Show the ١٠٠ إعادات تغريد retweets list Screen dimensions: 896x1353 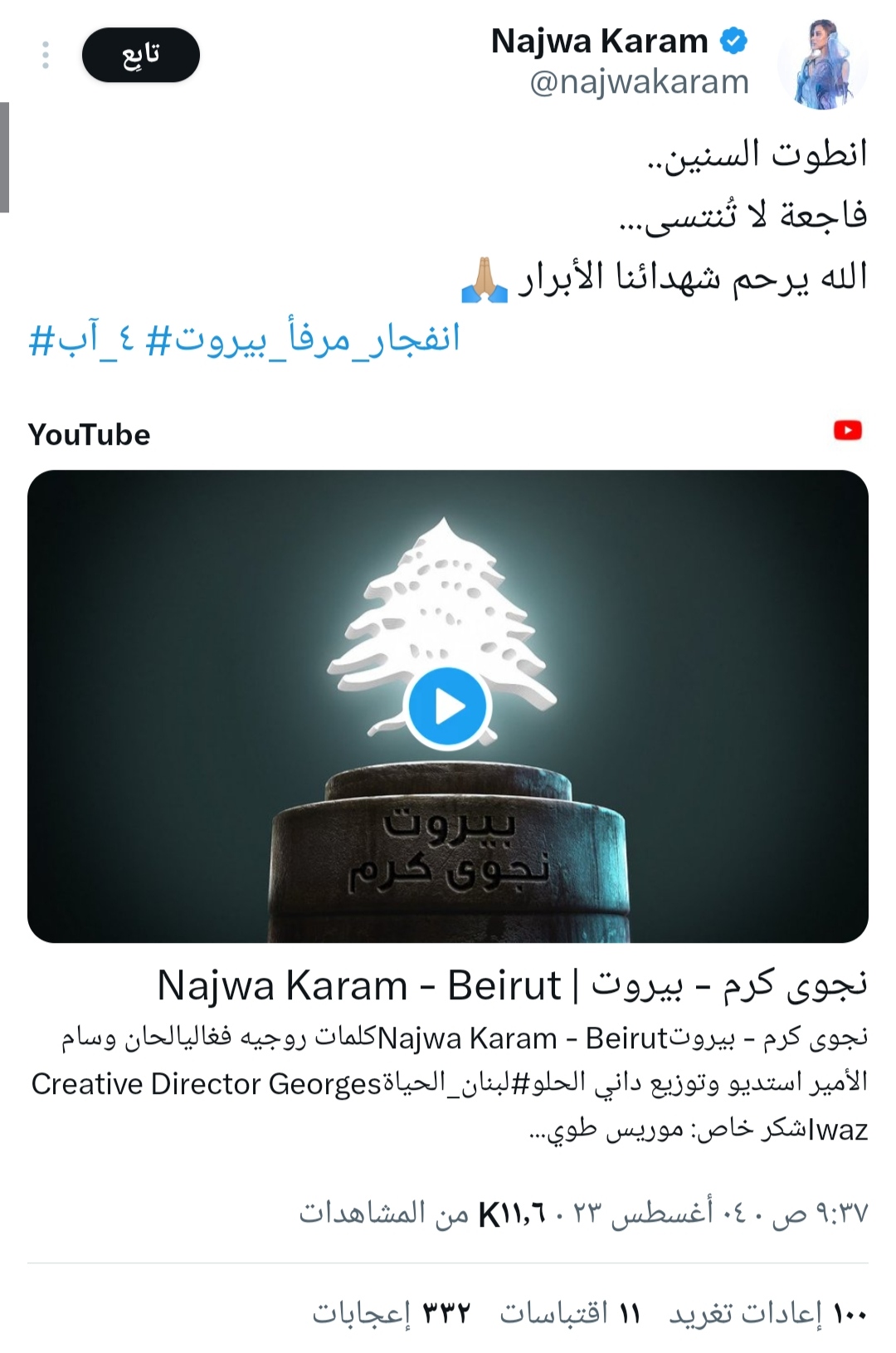tap(768, 1313)
